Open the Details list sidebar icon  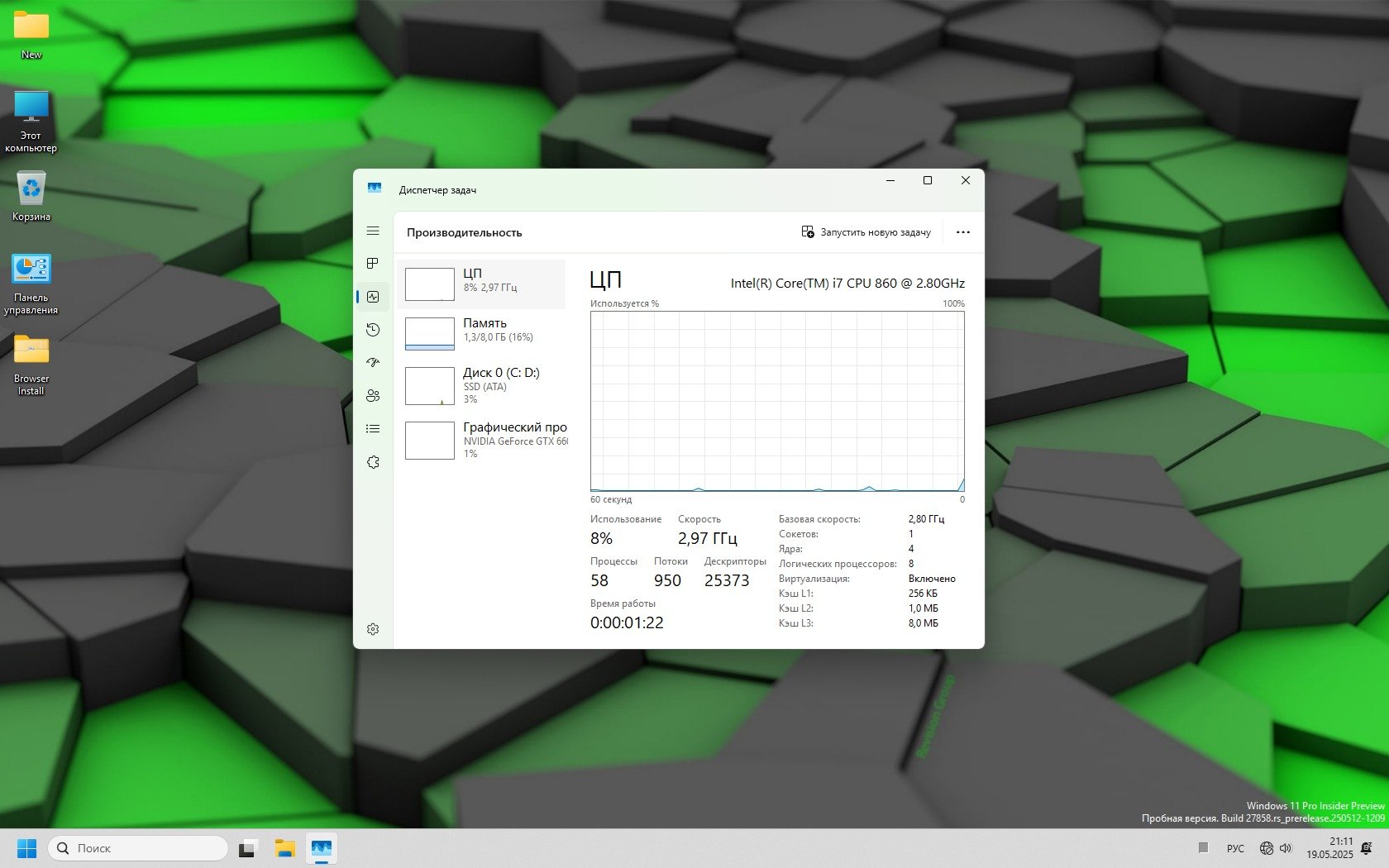coord(373,428)
